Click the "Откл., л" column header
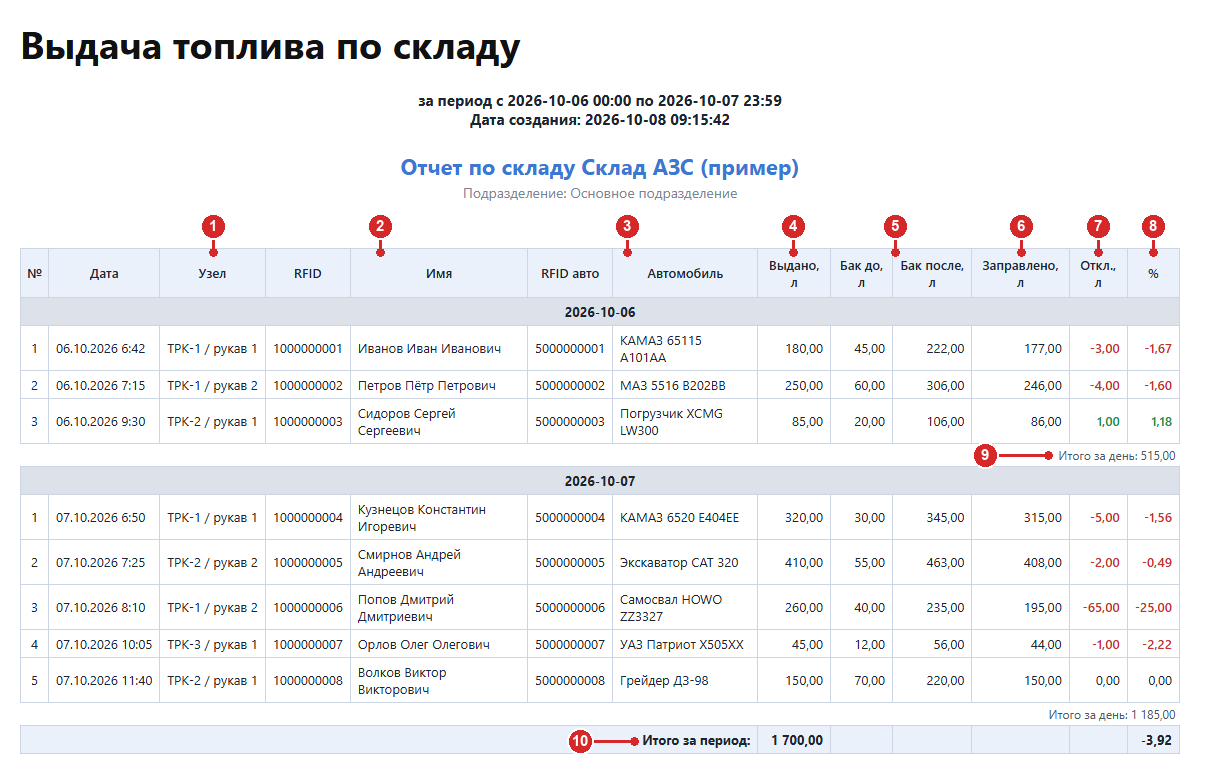1210x772 pixels. (1098, 273)
